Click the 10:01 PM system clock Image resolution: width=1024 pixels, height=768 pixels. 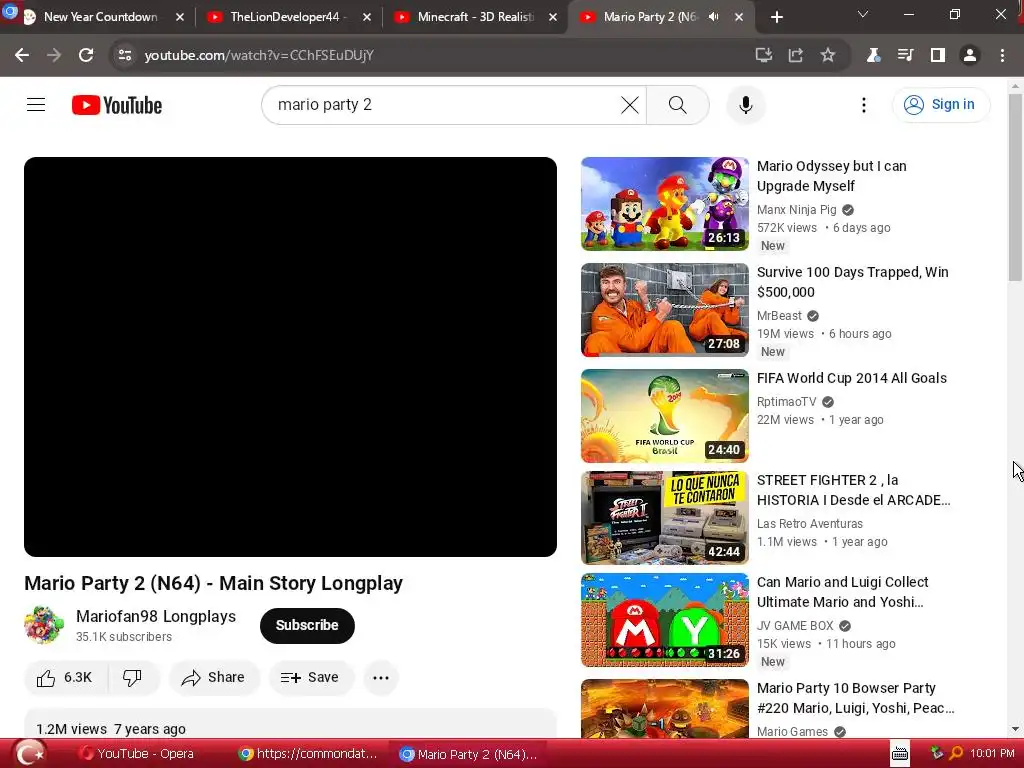(992, 754)
